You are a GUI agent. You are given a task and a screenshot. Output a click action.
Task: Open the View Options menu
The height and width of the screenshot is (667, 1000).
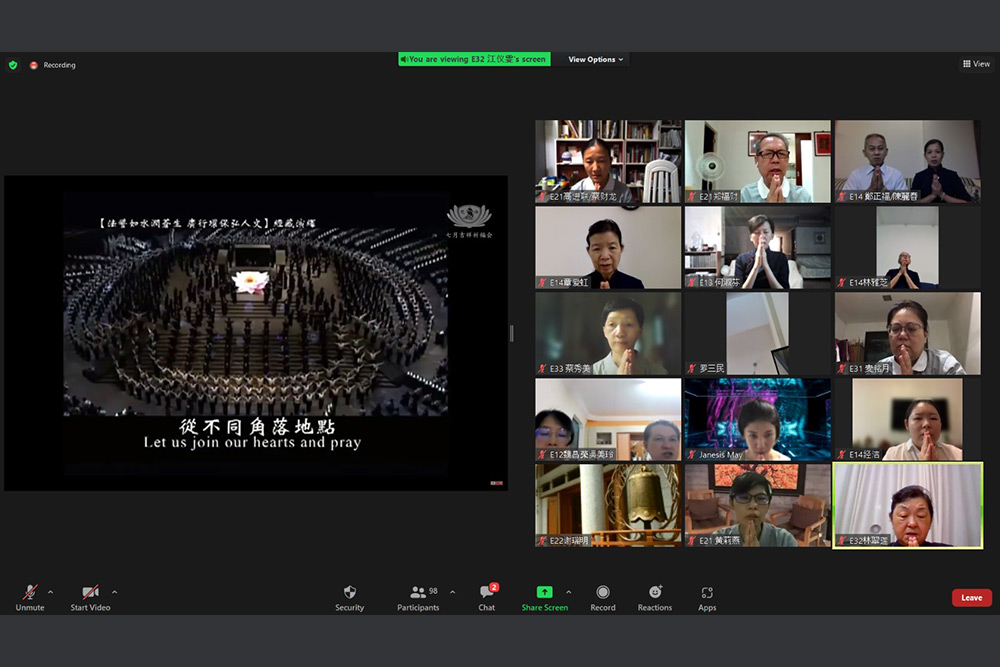pos(595,59)
